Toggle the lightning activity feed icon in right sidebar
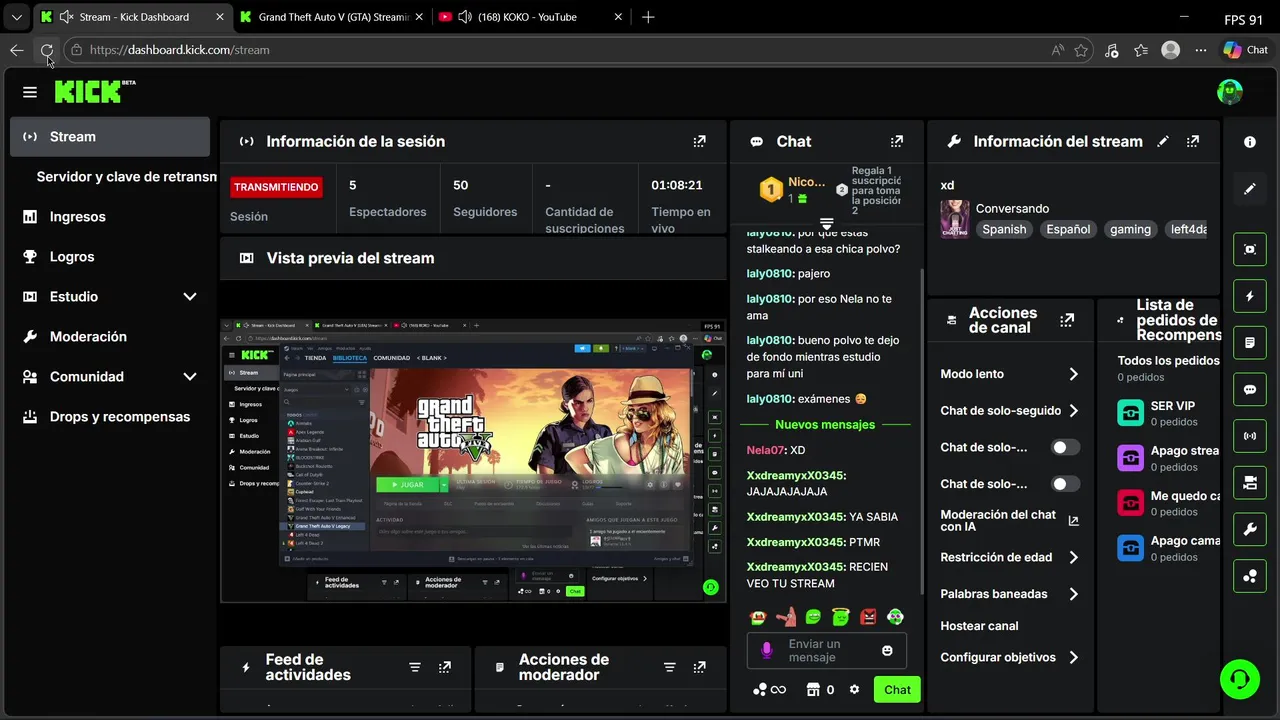Image resolution: width=1280 pixels, height=720 pixels. (x=1250, y=297)
